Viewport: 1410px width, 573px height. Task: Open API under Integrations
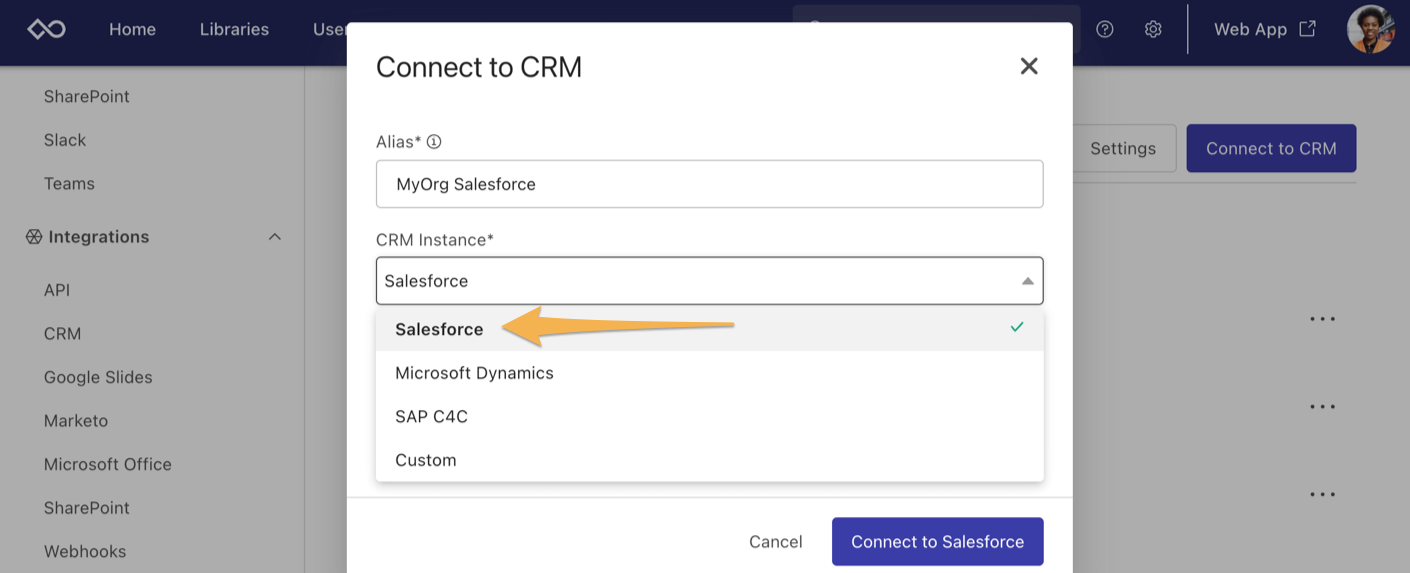(x=57, y=290)
